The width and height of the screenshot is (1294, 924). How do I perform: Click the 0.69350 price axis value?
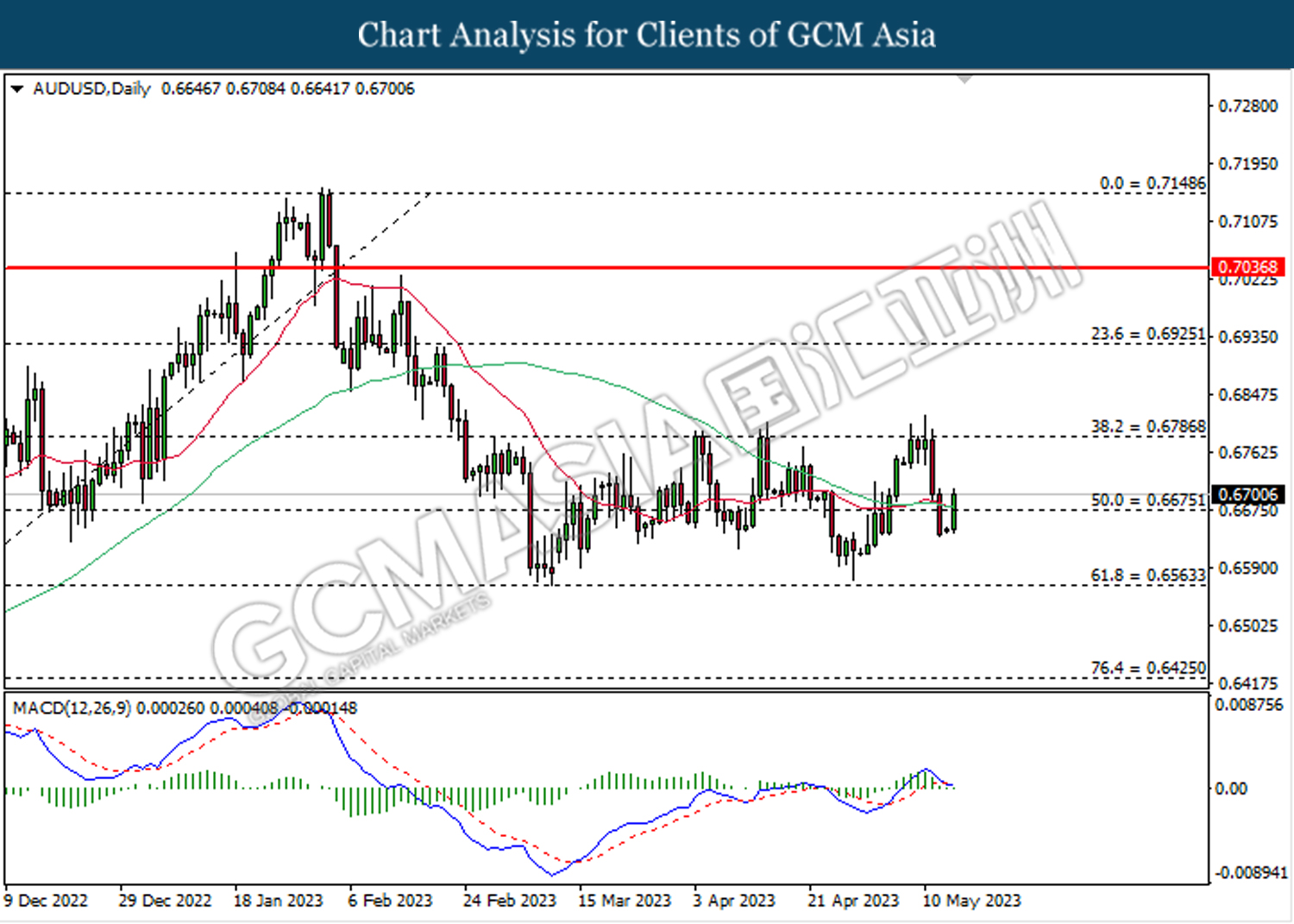(x=1247, y=337)
